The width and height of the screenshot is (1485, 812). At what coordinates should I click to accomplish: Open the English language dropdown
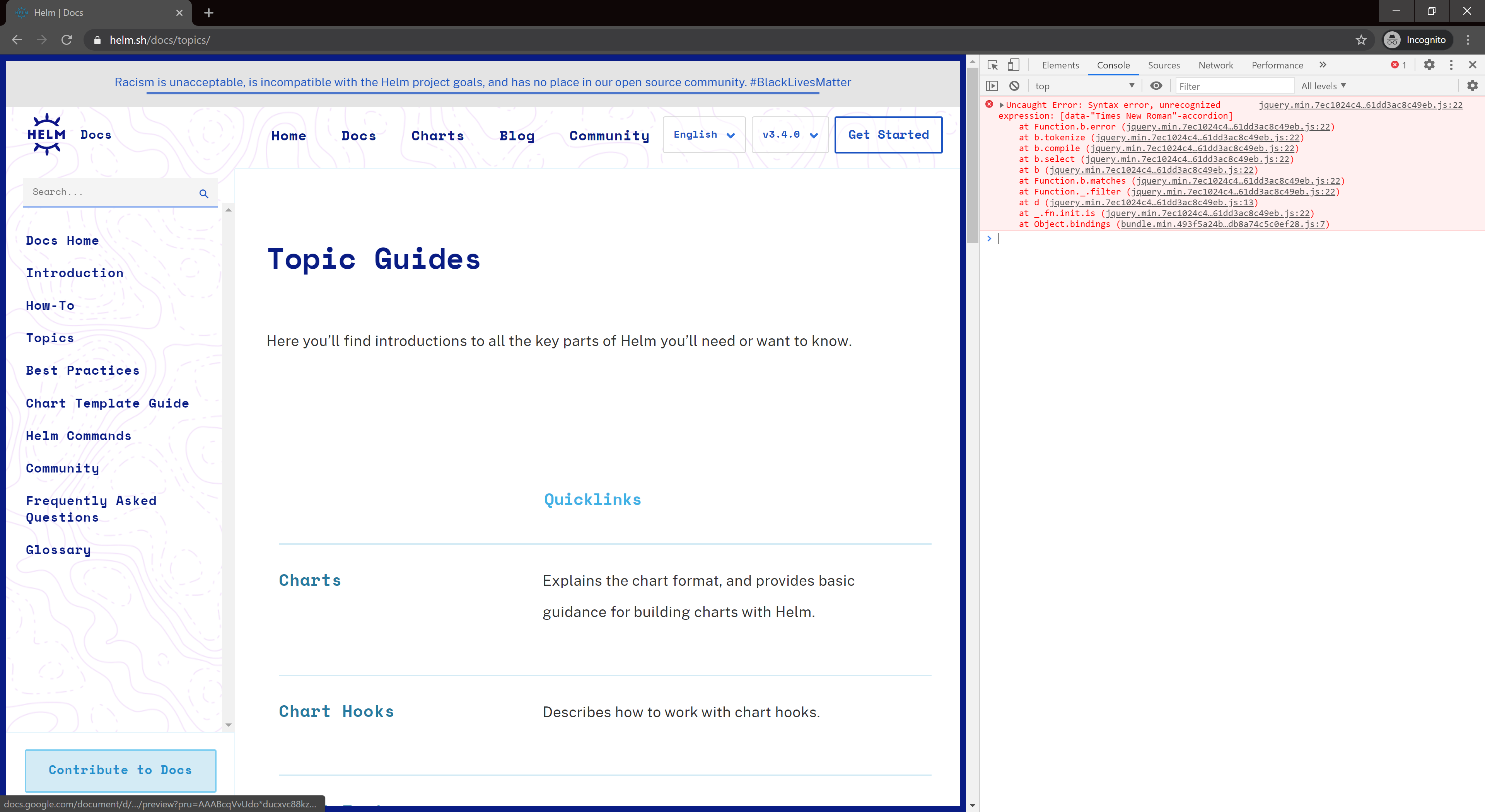coord(704,135)
